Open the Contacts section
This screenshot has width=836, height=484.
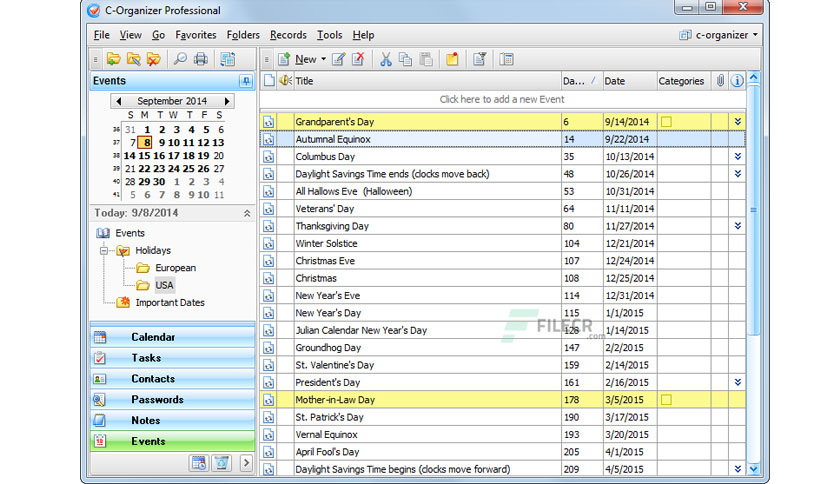(172, 378)
